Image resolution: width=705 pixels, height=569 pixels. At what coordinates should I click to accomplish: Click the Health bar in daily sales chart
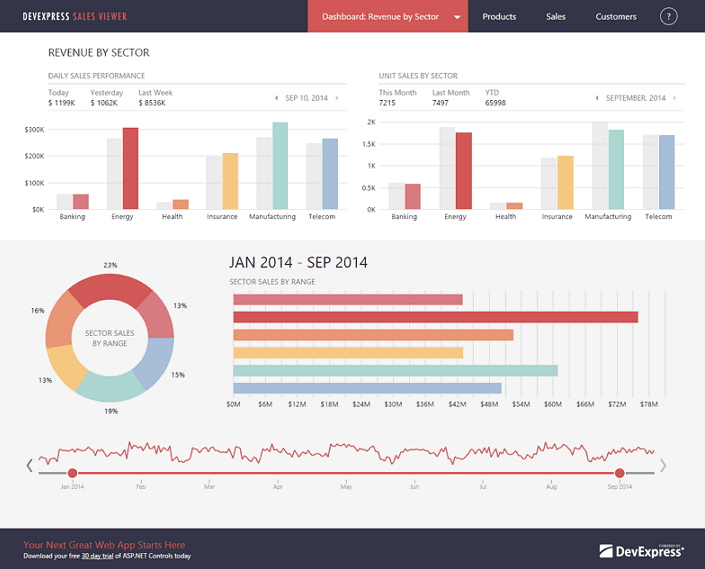181,204
